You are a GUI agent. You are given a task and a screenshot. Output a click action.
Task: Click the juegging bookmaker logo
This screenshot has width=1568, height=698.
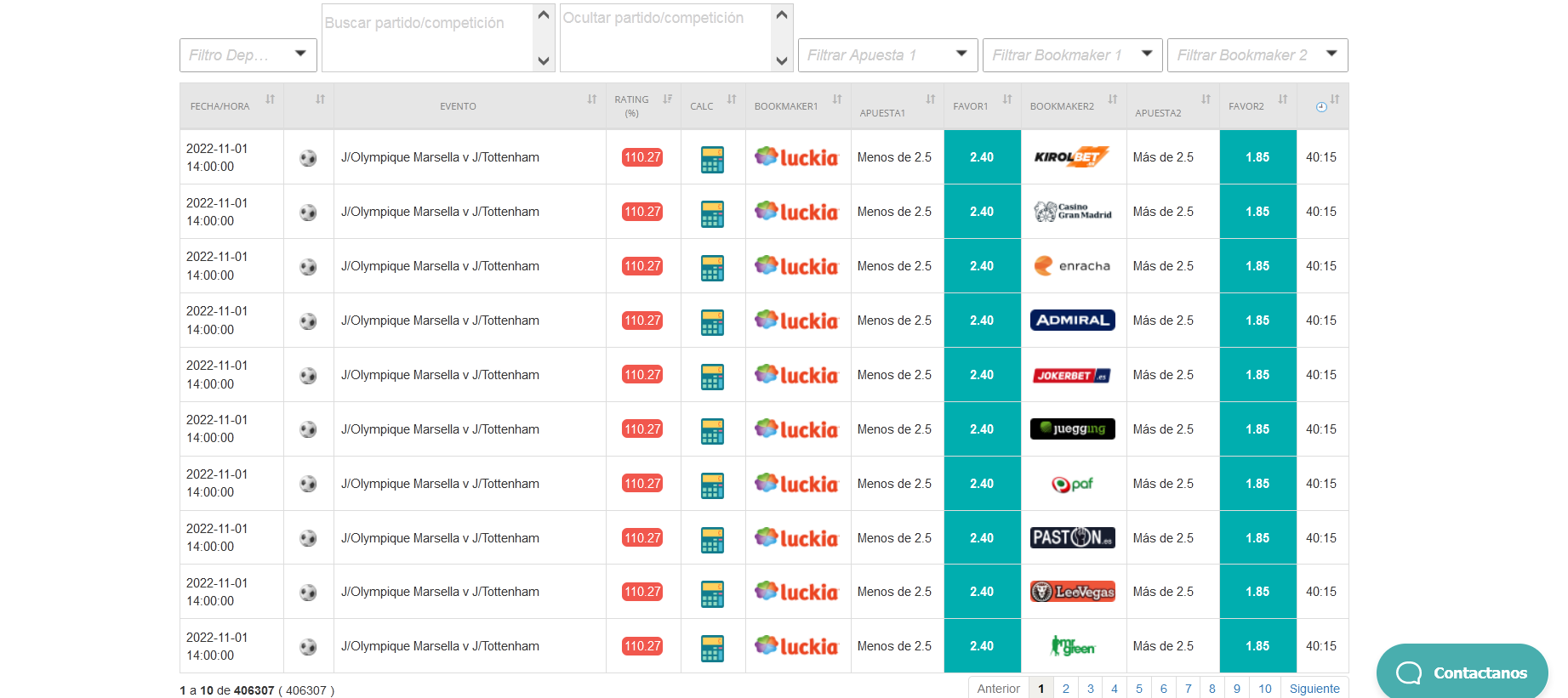[x=1072, y=428]
